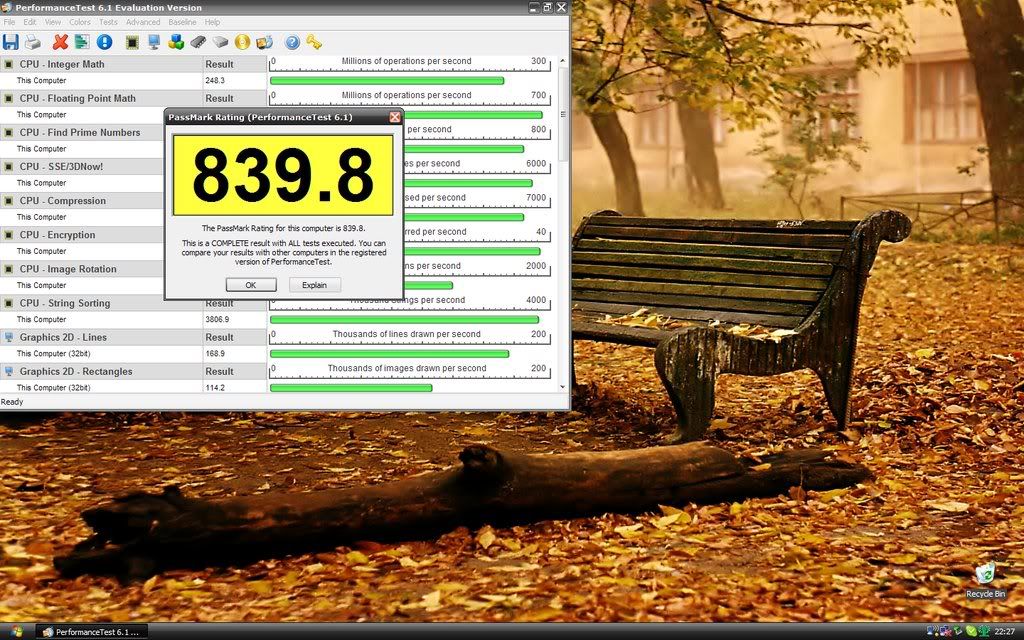
Task: Click the green String Sorting result bar
Action: coord(404,320)
